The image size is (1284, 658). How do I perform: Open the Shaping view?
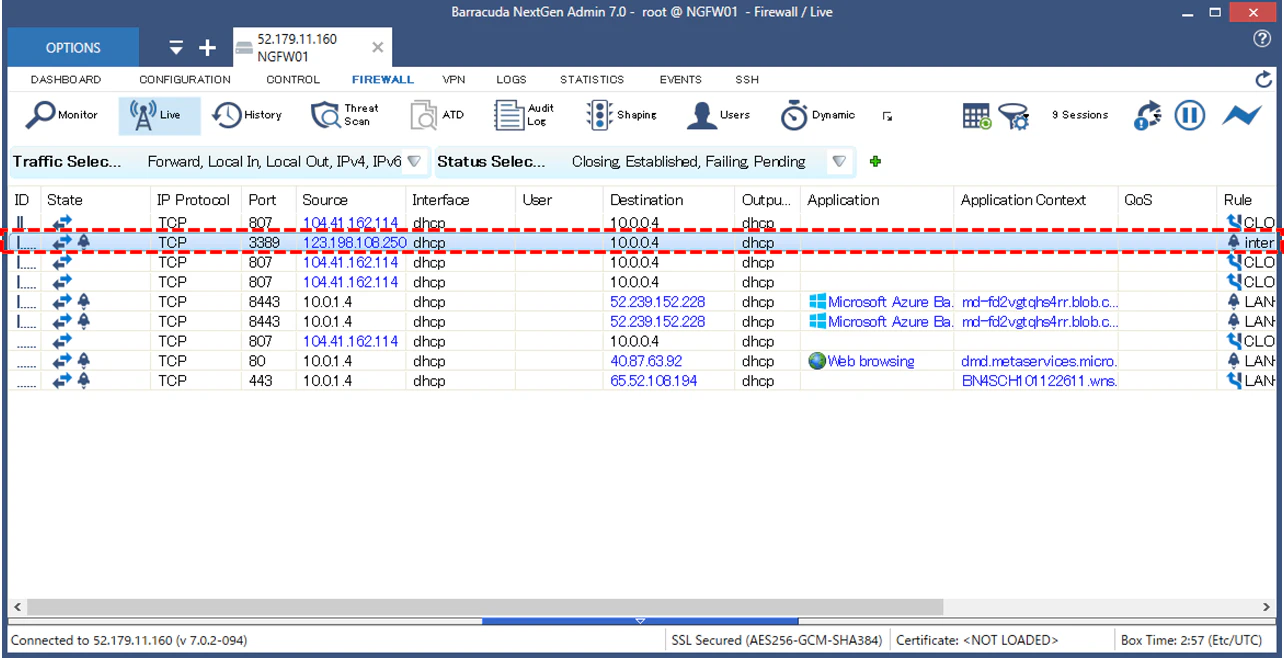coord(622,115)
